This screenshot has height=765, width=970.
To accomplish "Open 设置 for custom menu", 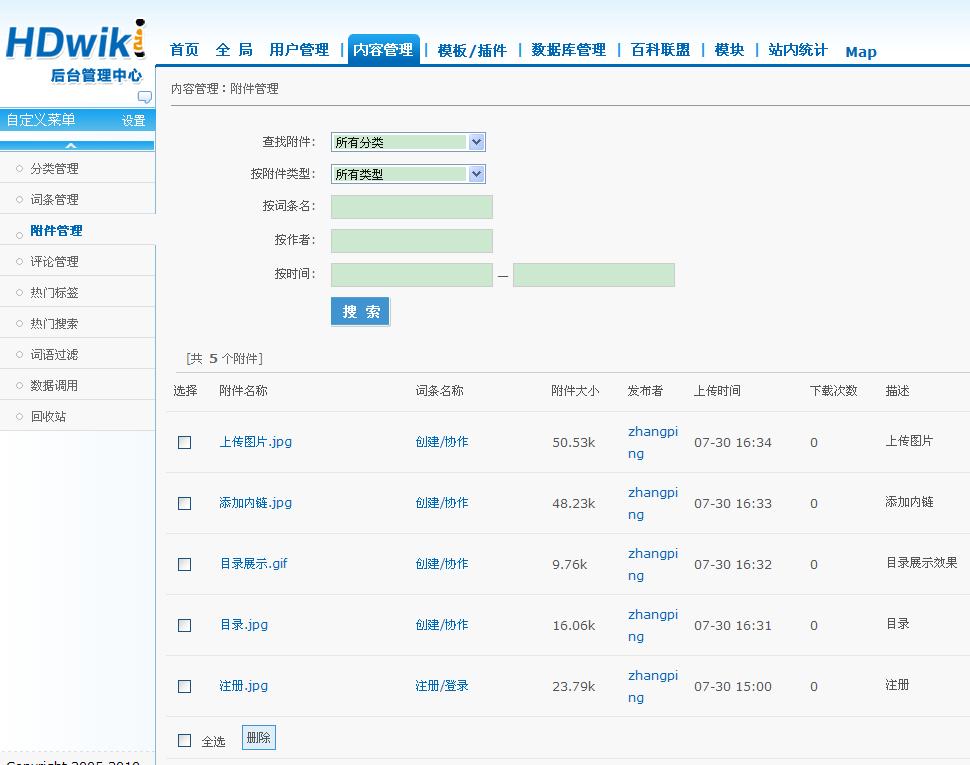I will [134, 121].
